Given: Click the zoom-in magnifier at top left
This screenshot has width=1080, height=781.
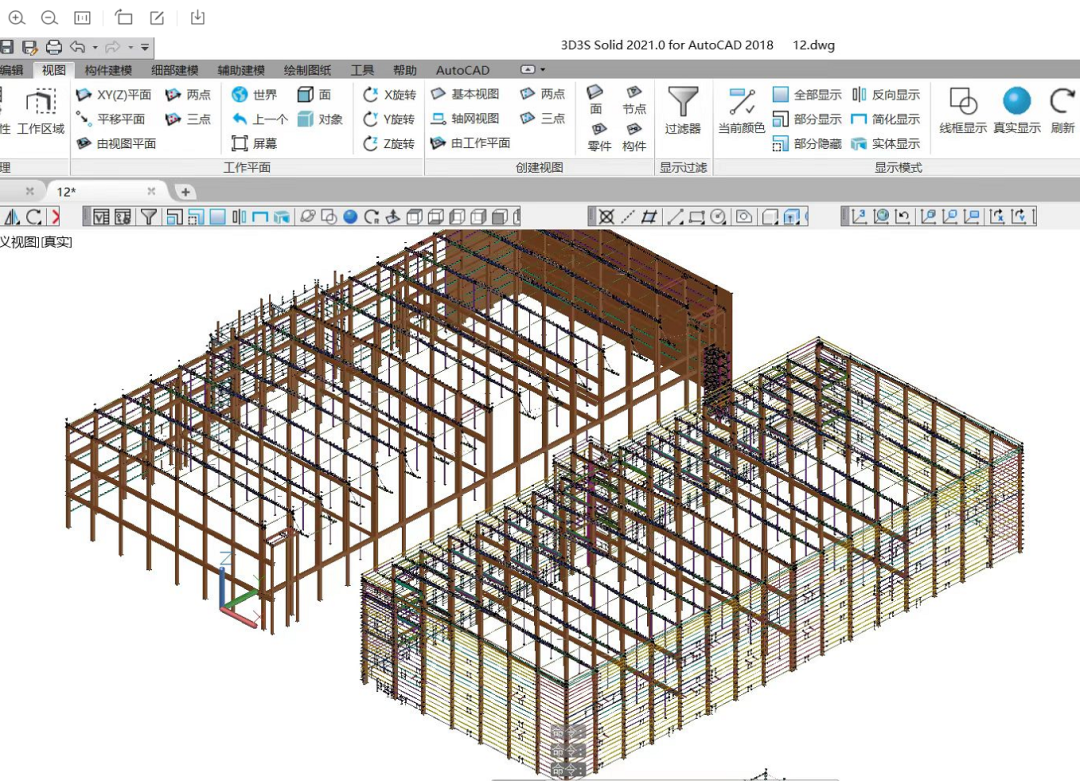Looking at the screenshot, I should pos(16,17).
